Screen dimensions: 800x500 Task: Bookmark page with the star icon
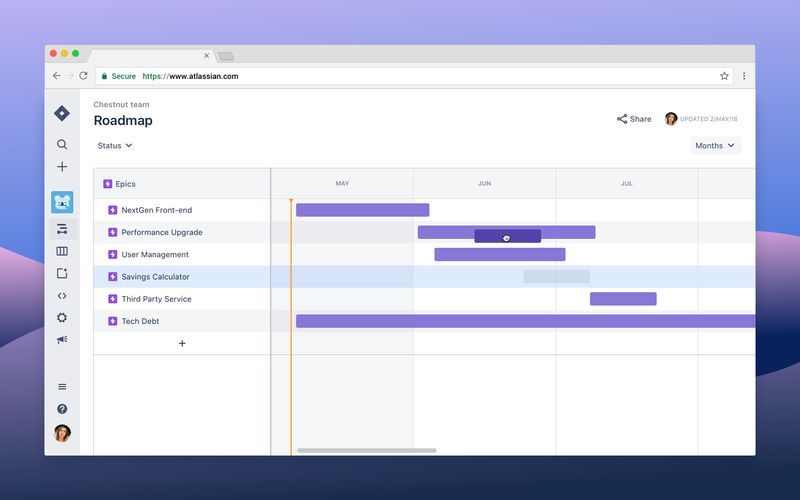(x=724, y=76)
